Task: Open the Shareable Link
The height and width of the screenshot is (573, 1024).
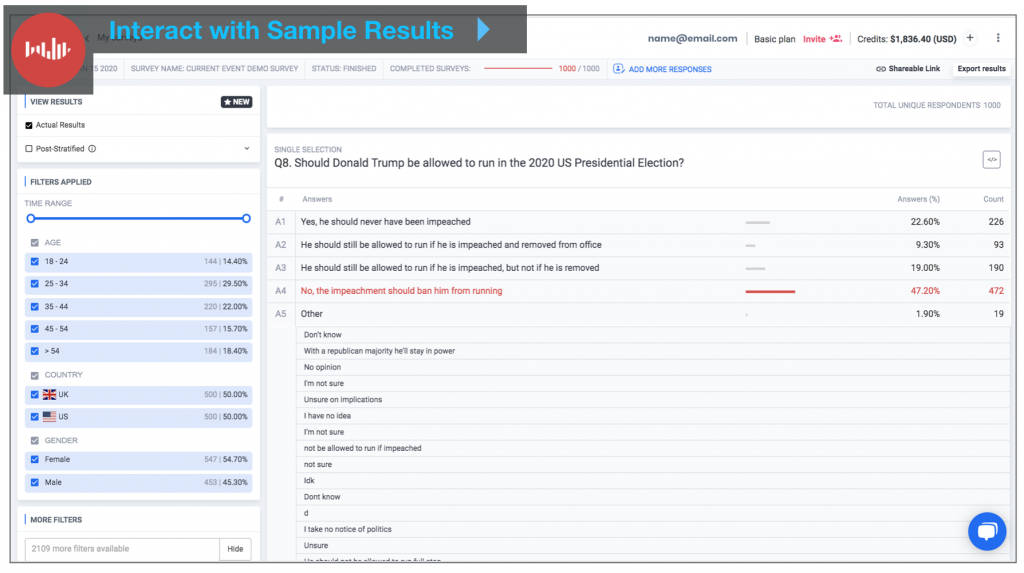Action: [x=908, y=69]
